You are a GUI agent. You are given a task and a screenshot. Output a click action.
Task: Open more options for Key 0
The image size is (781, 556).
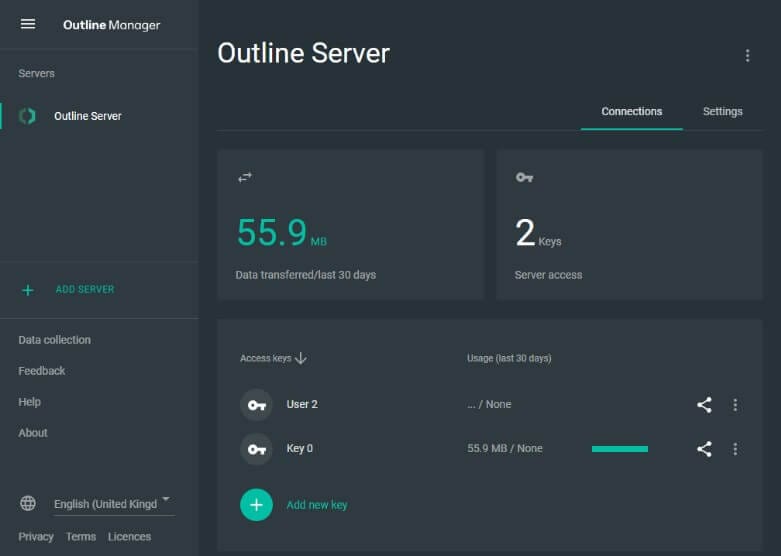735,449
